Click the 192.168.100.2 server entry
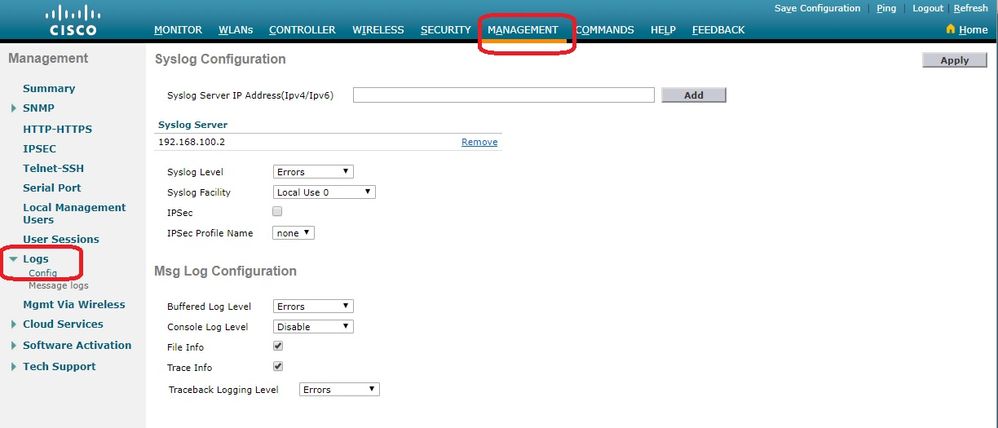This screenshot has width=998, height=428. (x=192, y=142)
